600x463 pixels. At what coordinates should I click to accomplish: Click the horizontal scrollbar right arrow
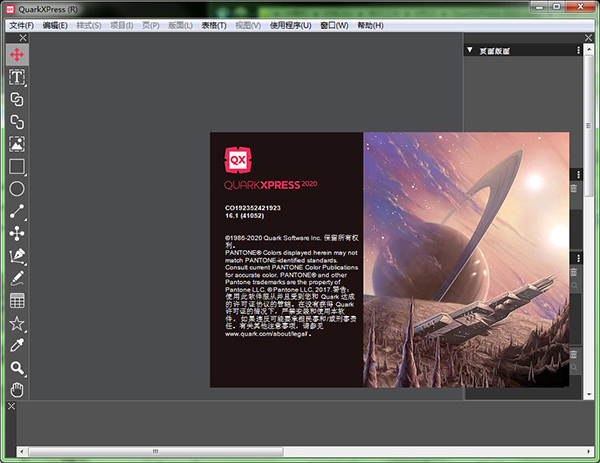click(589, 452)
